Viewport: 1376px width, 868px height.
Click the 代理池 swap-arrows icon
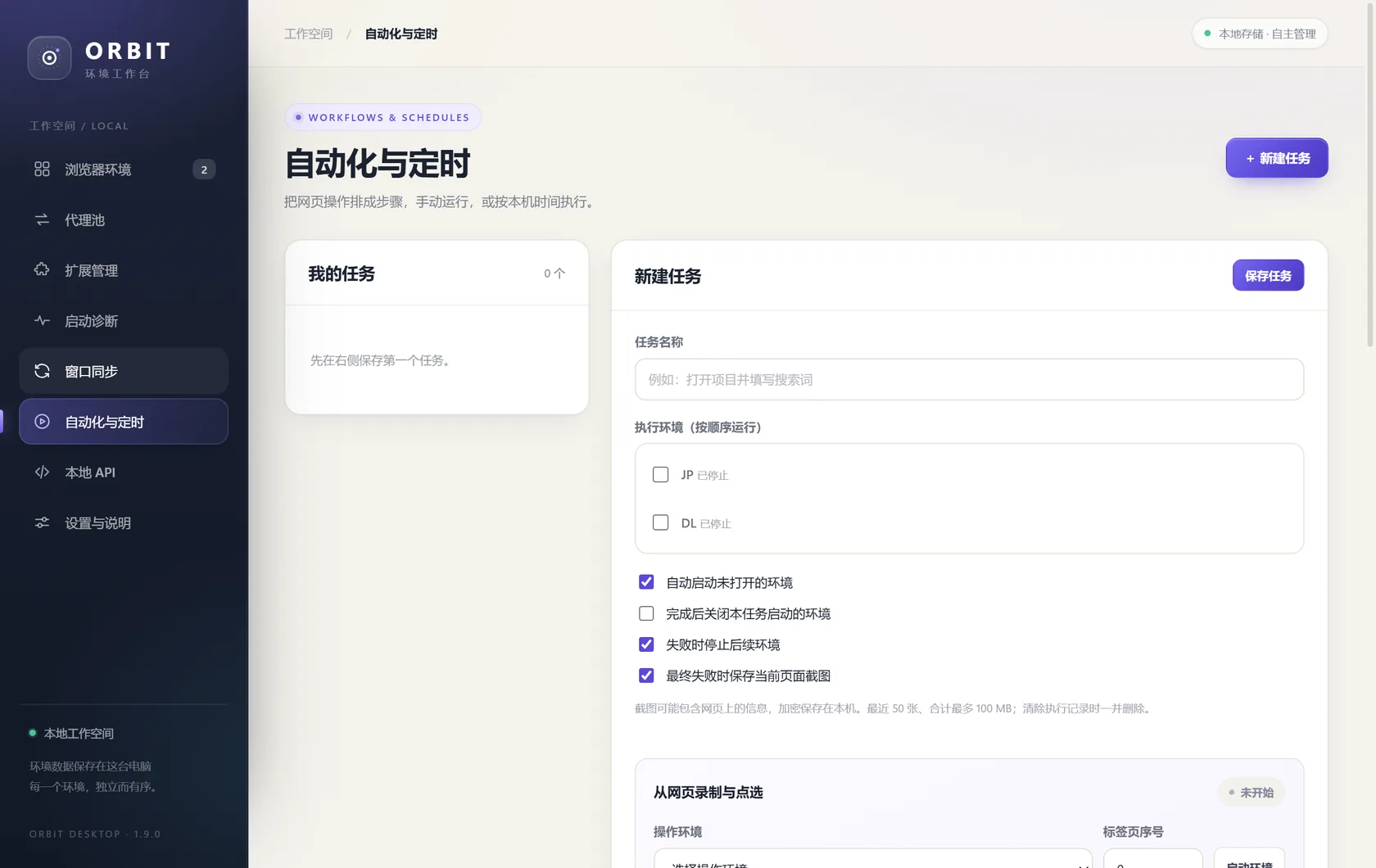42,219
